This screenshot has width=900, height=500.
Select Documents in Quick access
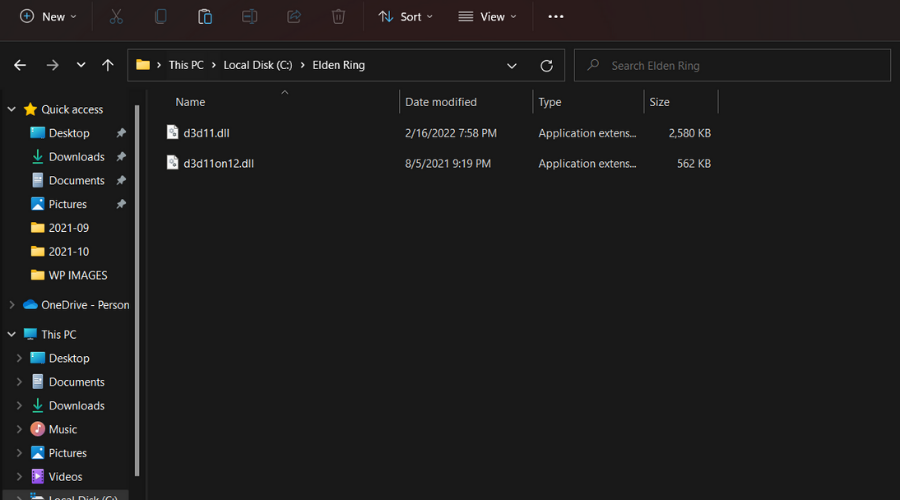coord(76,180)
